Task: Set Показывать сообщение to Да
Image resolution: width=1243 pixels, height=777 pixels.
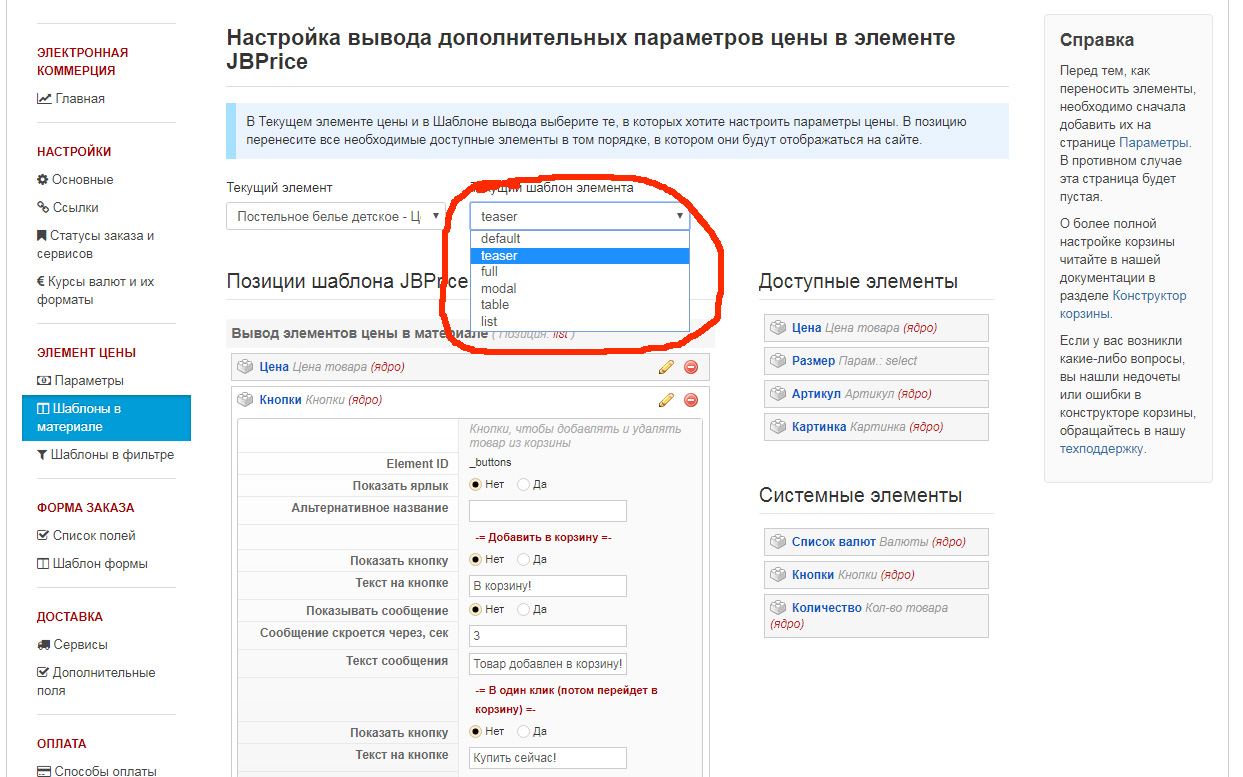Action: click(524, 610)
